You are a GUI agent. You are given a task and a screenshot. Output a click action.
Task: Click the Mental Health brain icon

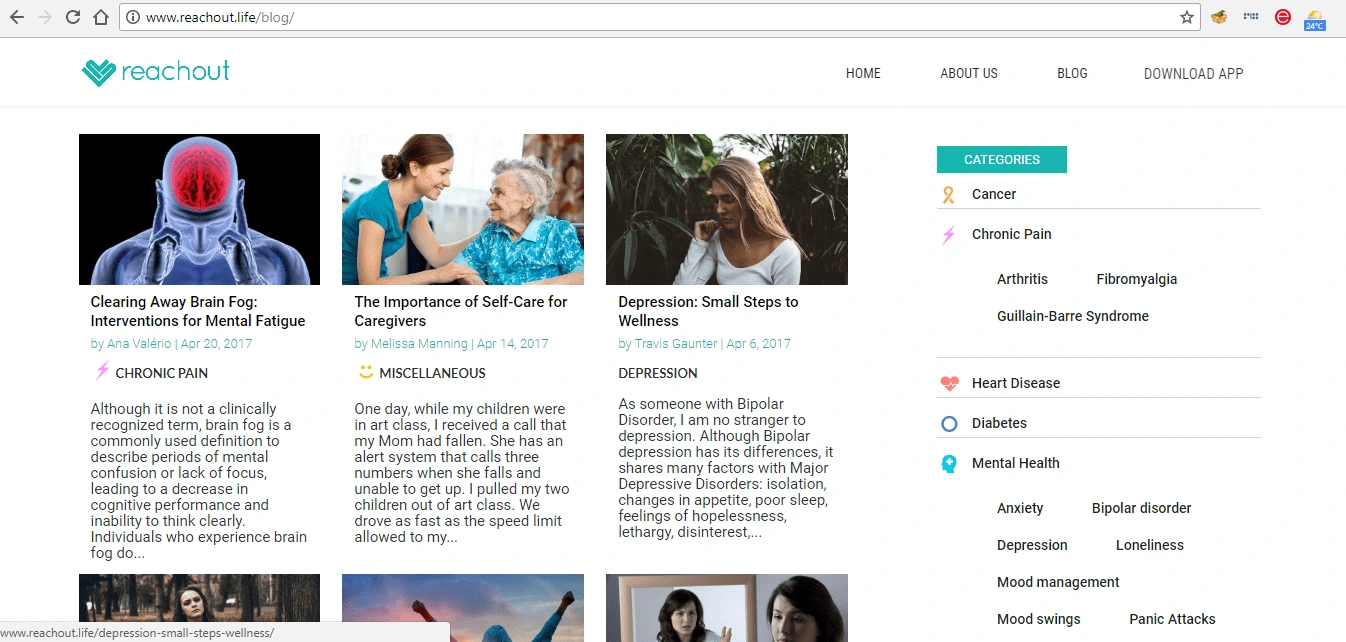(948, 463)
